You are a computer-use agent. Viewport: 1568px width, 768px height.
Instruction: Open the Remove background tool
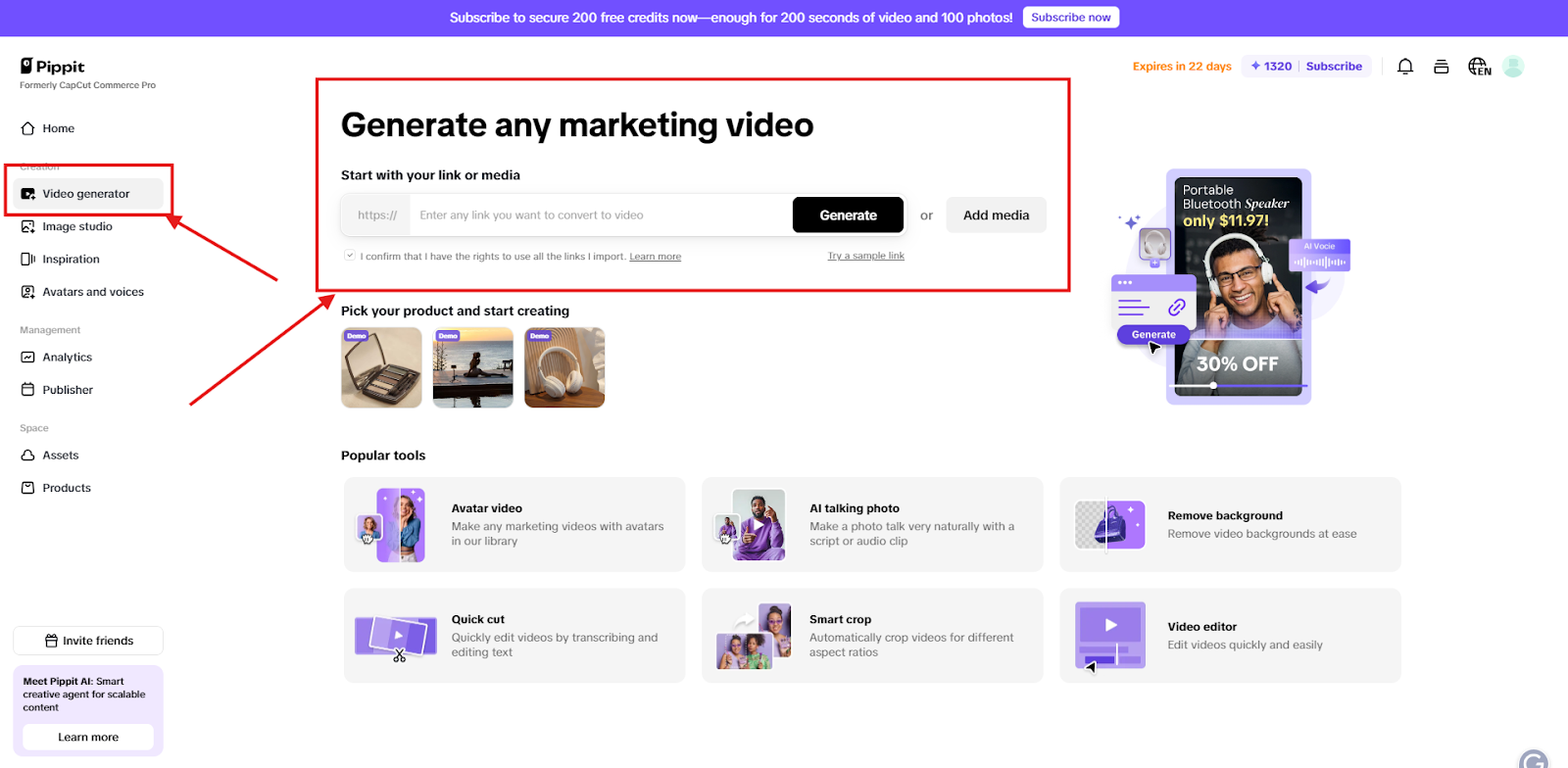tap(1230, 524)
